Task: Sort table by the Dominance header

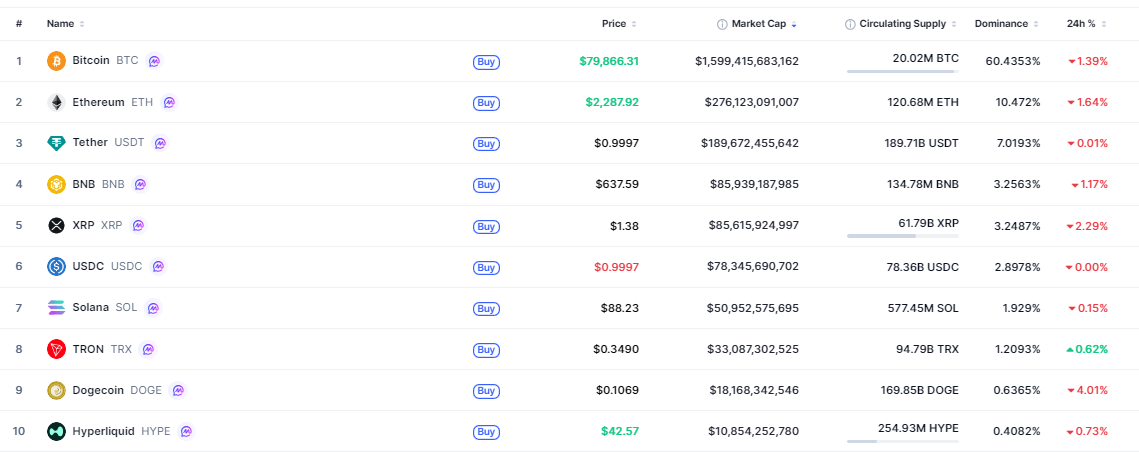Action: [1006, 24]
